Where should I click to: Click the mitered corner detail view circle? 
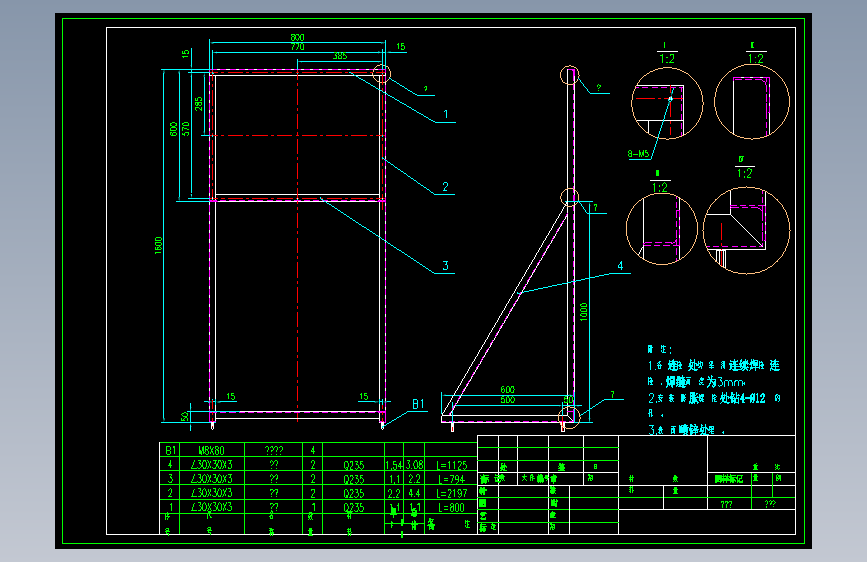(746, 230)
